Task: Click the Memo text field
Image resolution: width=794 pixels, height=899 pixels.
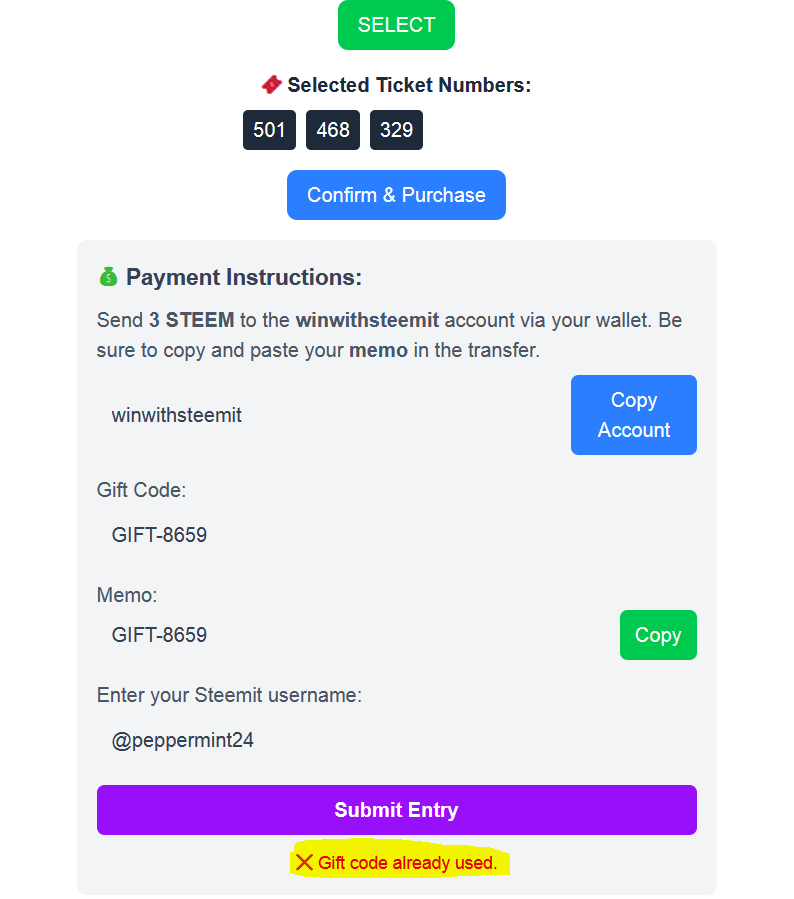Action: (350, 635)
